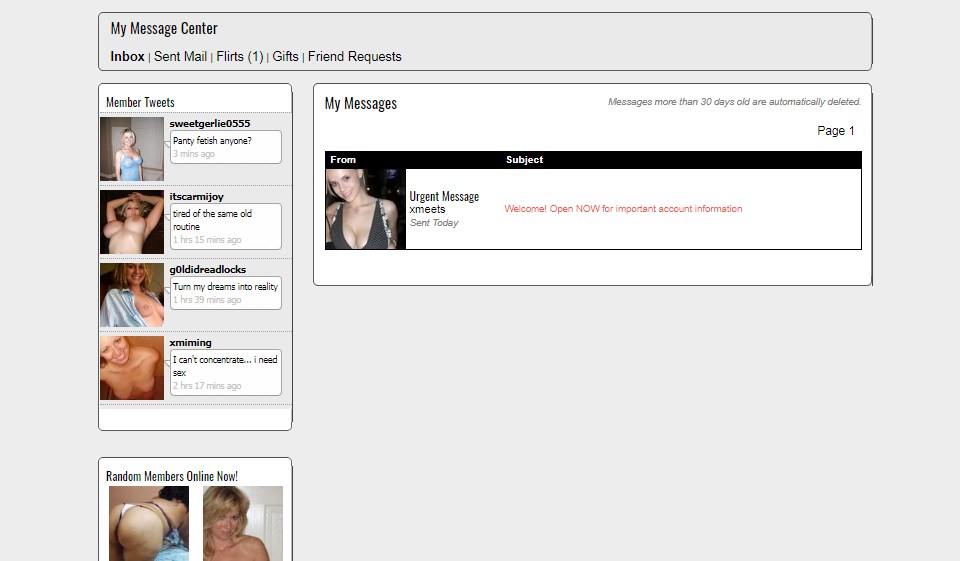Click the first Random Members Online thumbnail

pos(148,524)
